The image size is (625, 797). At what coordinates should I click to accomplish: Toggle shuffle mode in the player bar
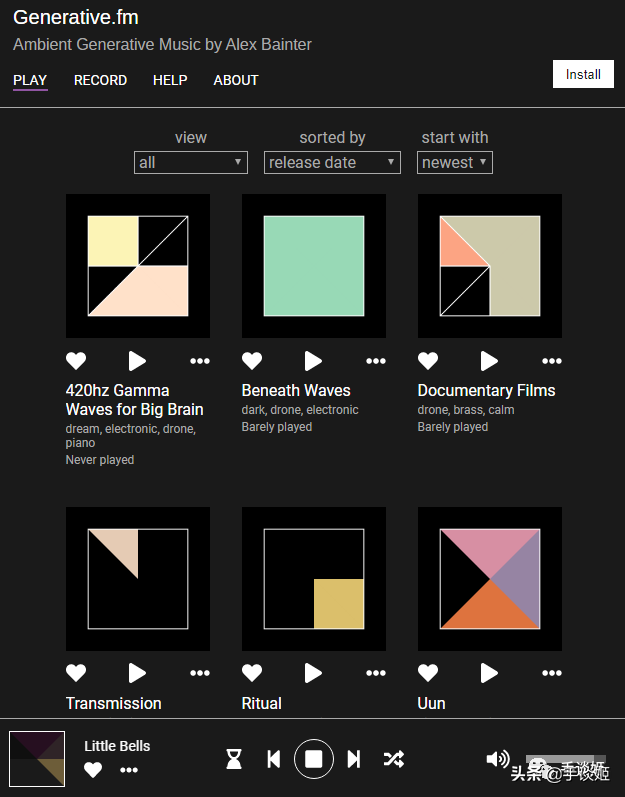(394, 759)
